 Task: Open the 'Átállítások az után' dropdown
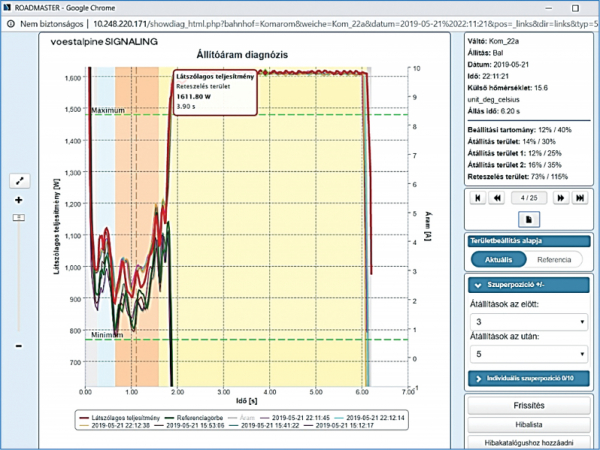[528, 354]
